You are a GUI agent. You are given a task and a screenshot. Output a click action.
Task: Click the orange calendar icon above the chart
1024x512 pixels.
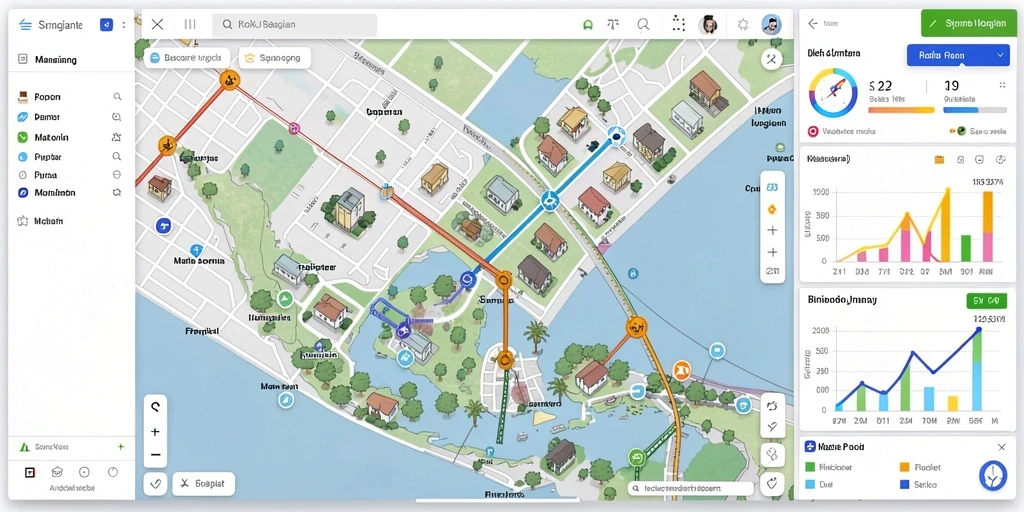coord(940,159)
